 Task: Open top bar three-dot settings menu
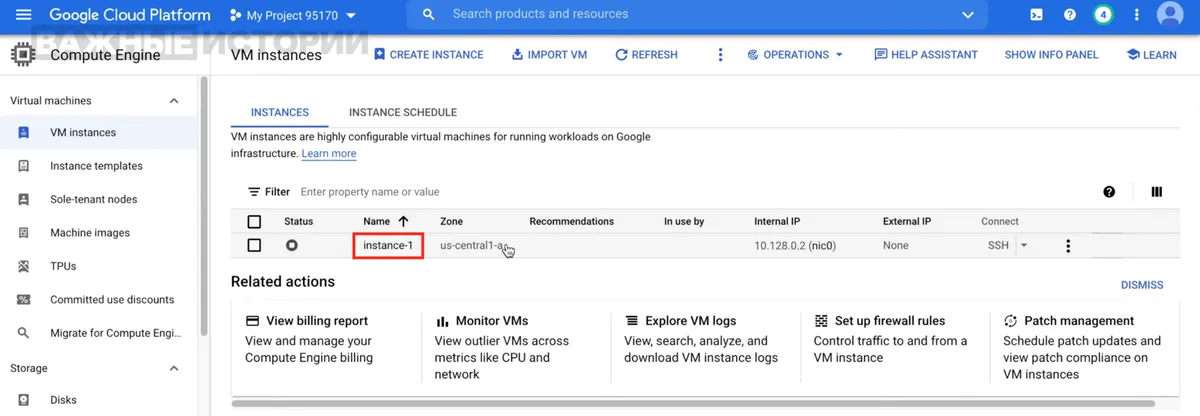pos(1137,15)
